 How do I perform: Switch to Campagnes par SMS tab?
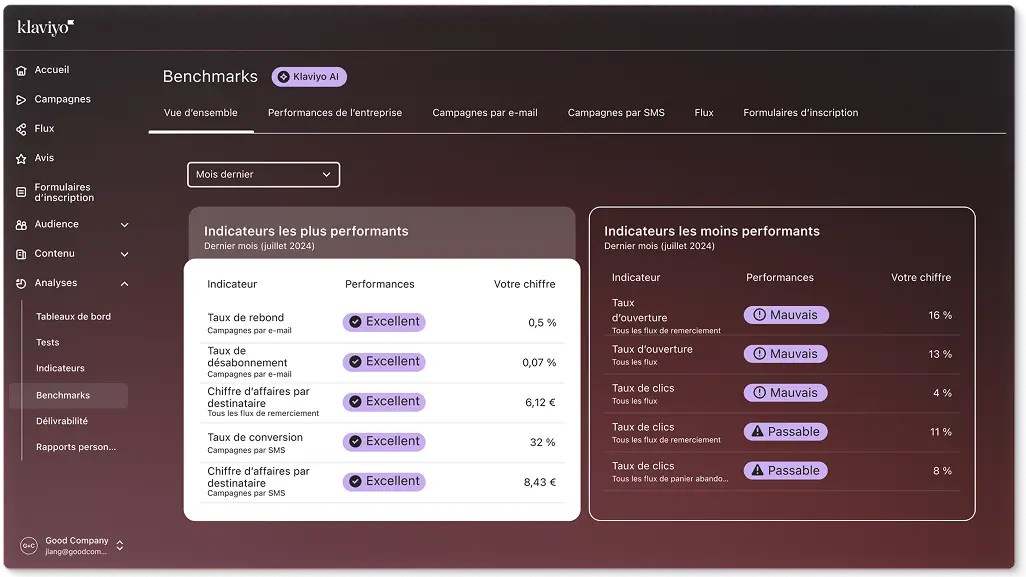616,113
